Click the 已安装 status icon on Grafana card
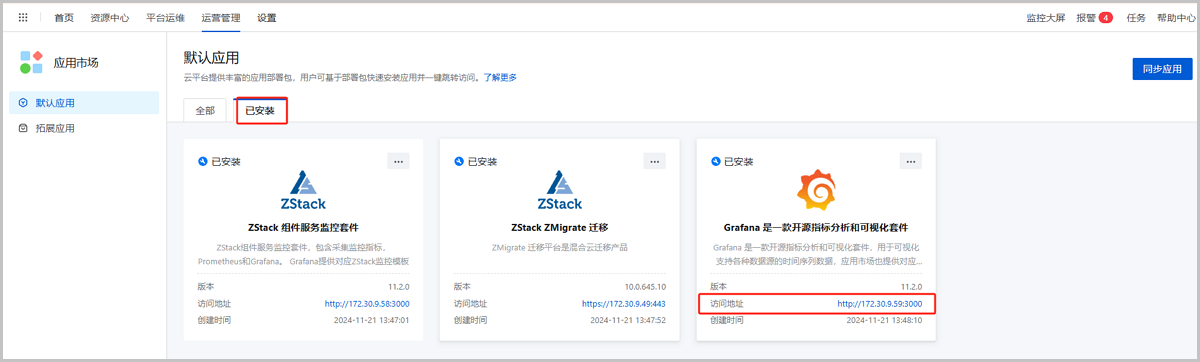This screenshot has height=362, width=1200. point(714,161)
